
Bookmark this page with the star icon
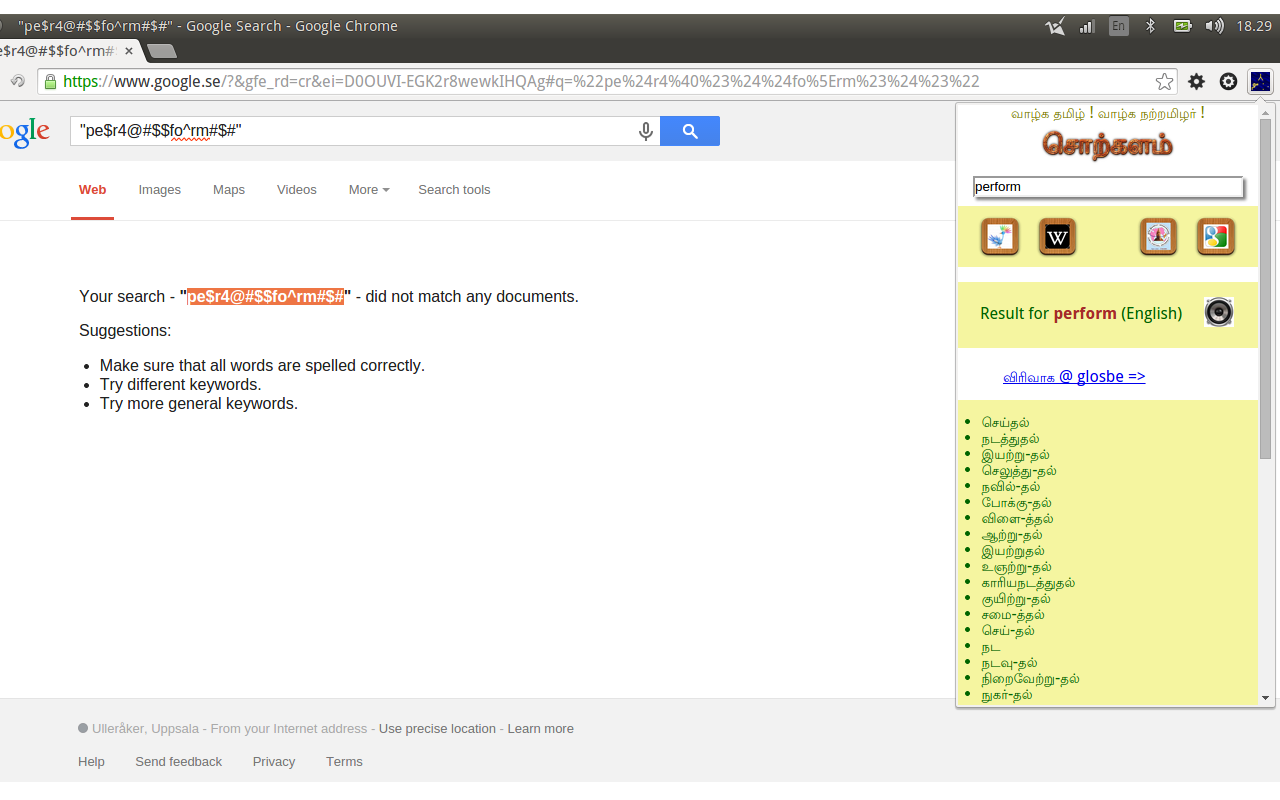pos(1164,82)
